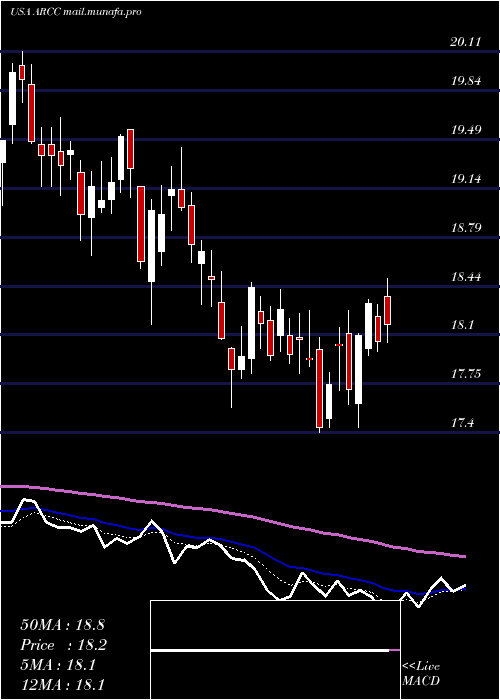
Task: Click the 18.1 price axis label
Action: point(462,325)
